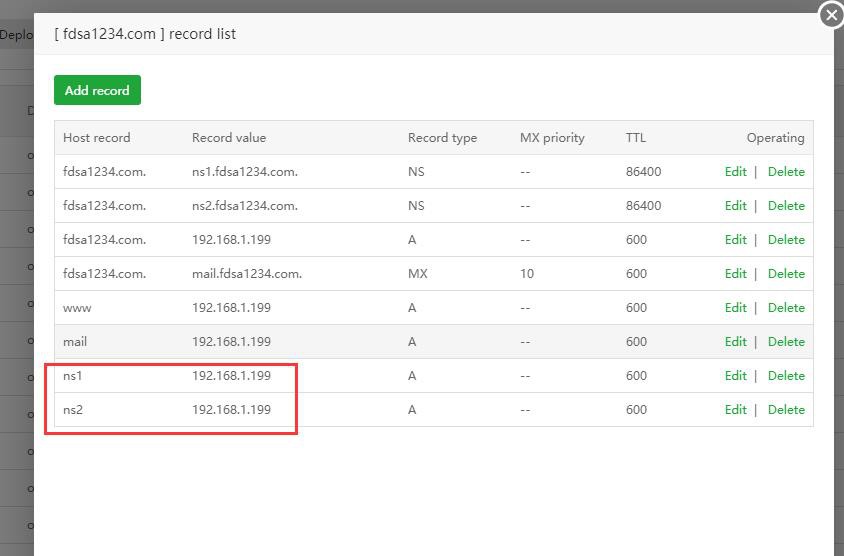This screenshot has width=844, height=556.
Task: Edit the MX record row
Action: 736,274
